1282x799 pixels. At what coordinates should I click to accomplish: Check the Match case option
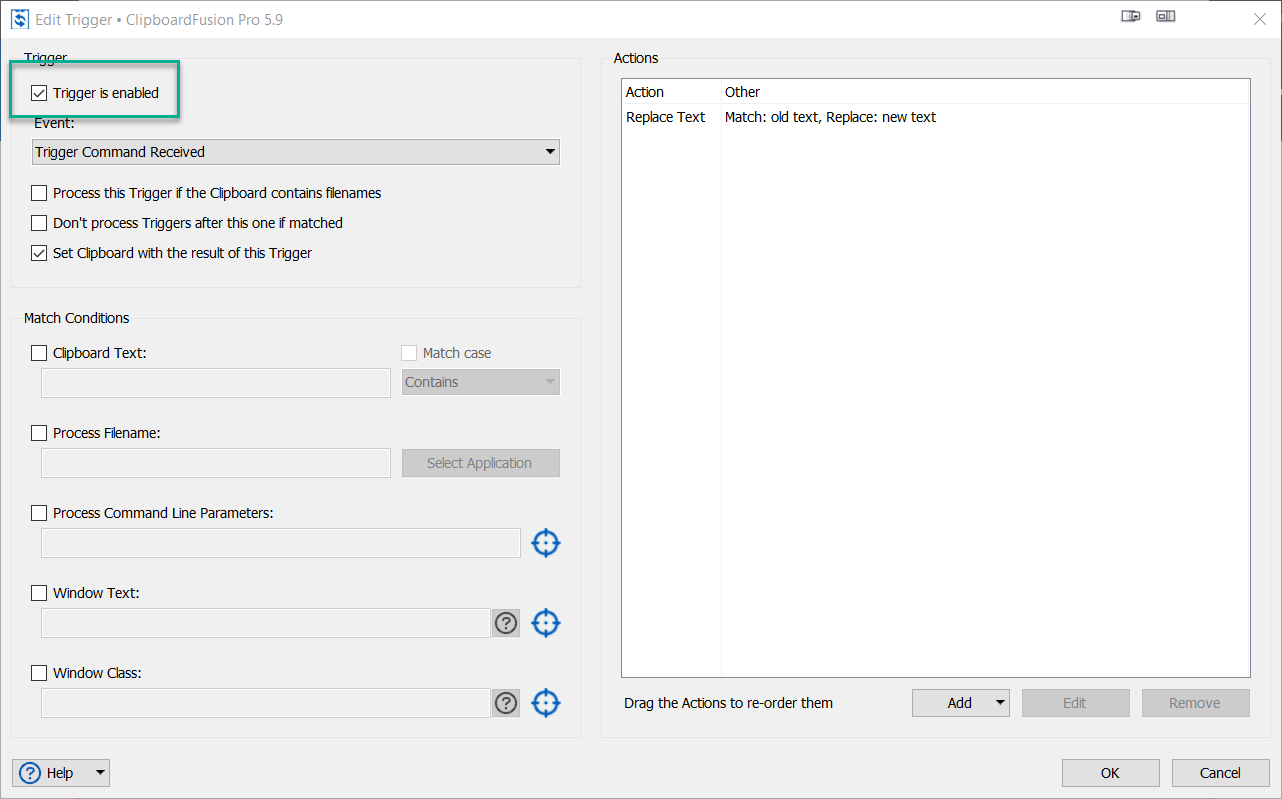408,352
